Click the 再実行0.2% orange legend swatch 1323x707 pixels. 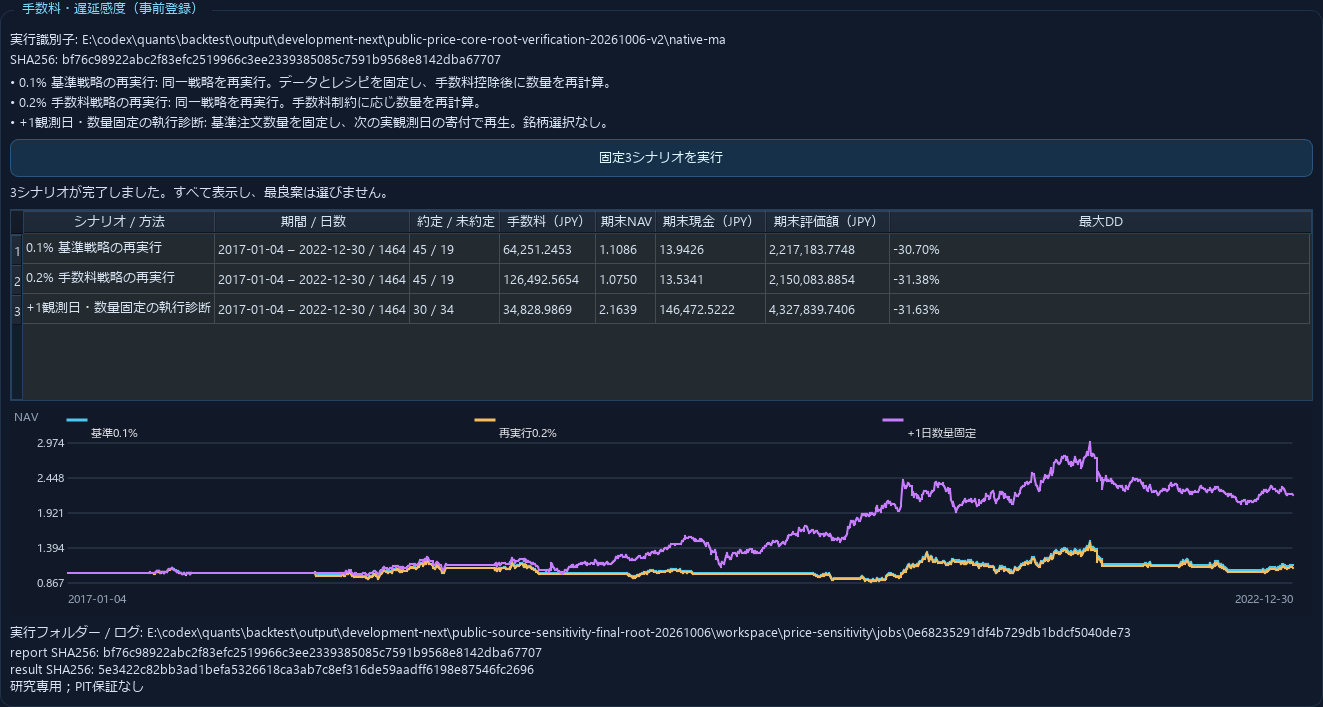[485, 420]
